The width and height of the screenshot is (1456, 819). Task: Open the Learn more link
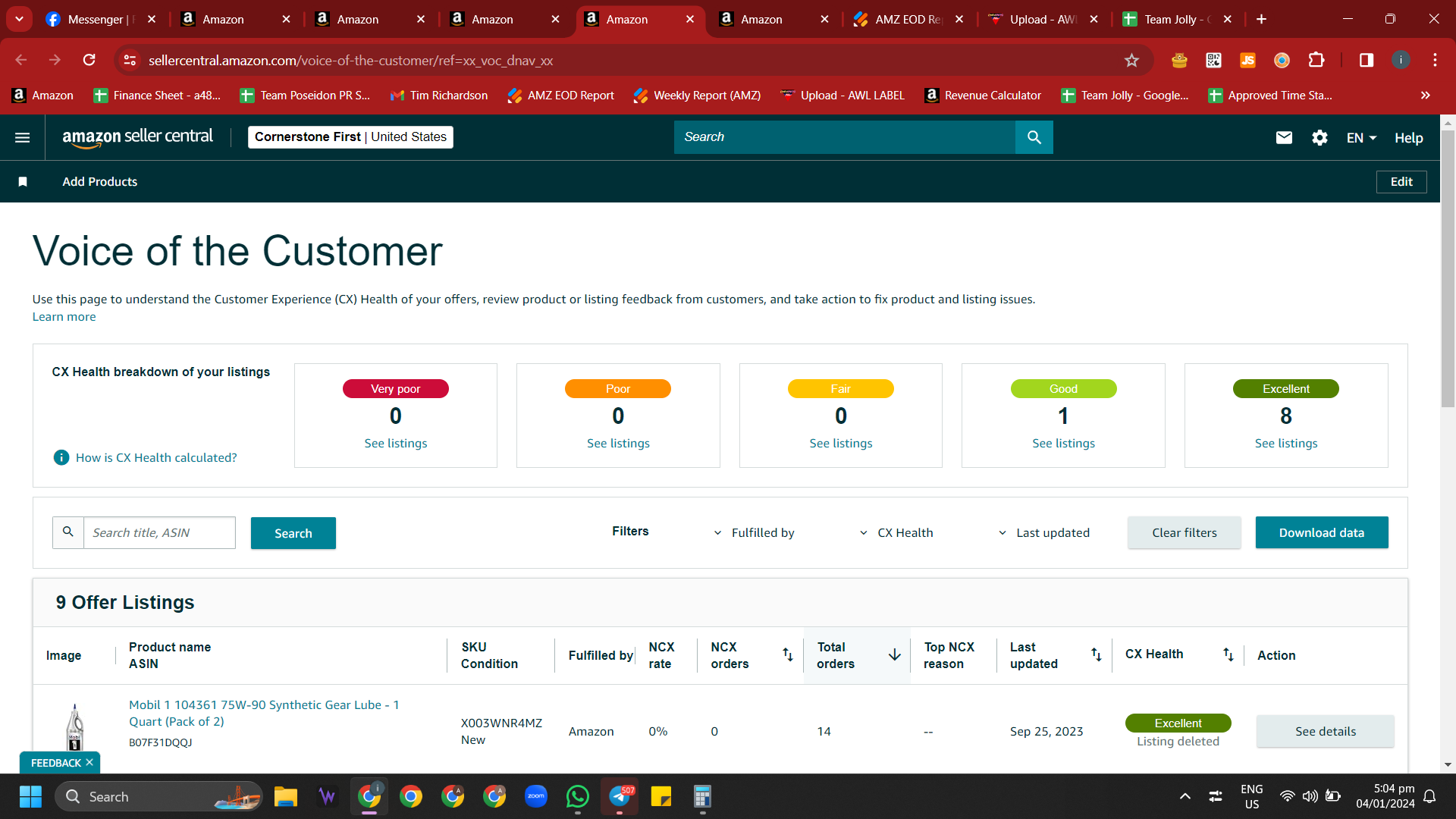pos(64,316)
